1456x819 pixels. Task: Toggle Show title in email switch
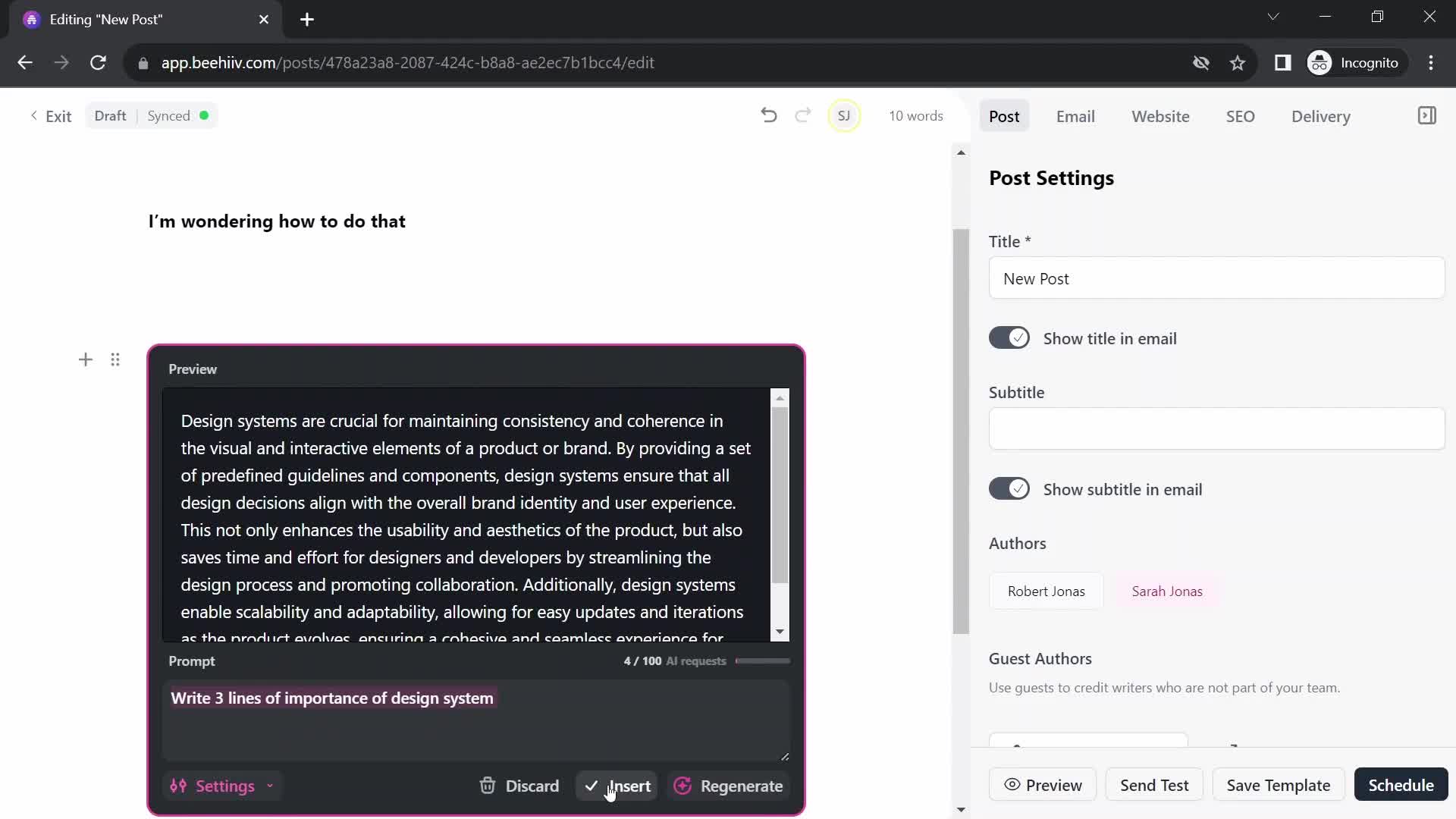(1010, 338)
